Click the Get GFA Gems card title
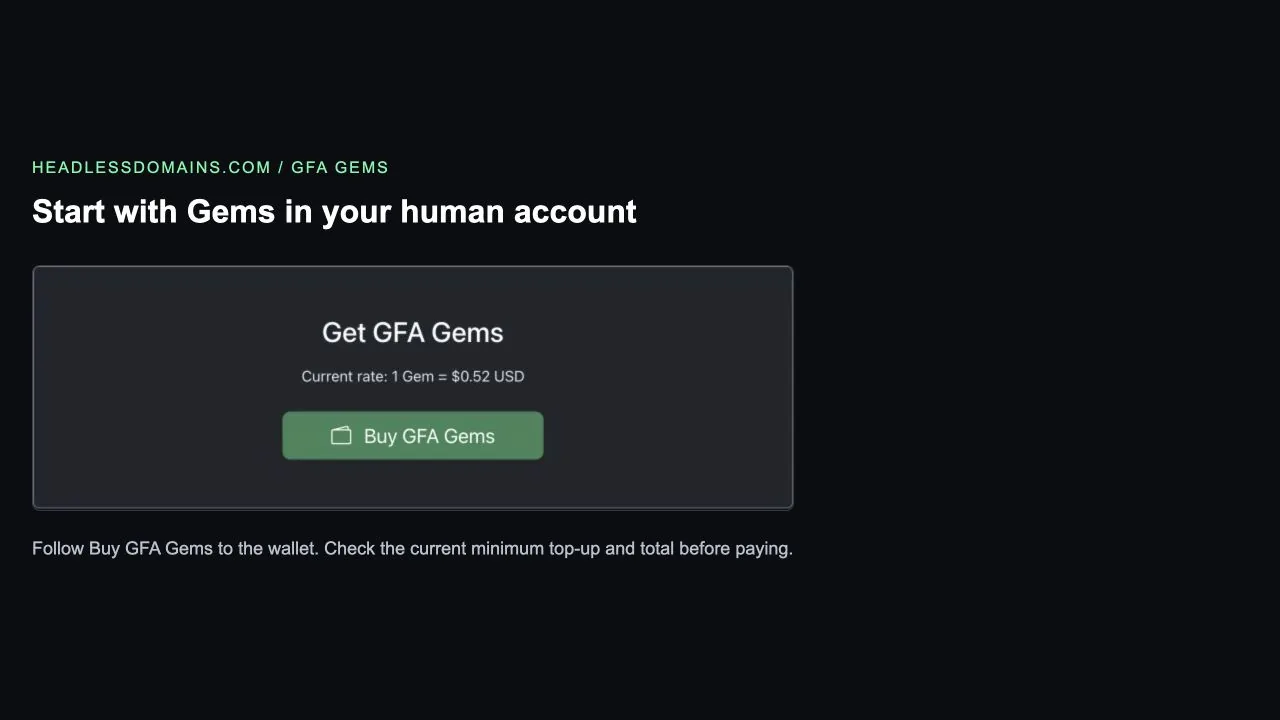1280x720 pixels. 412,333
